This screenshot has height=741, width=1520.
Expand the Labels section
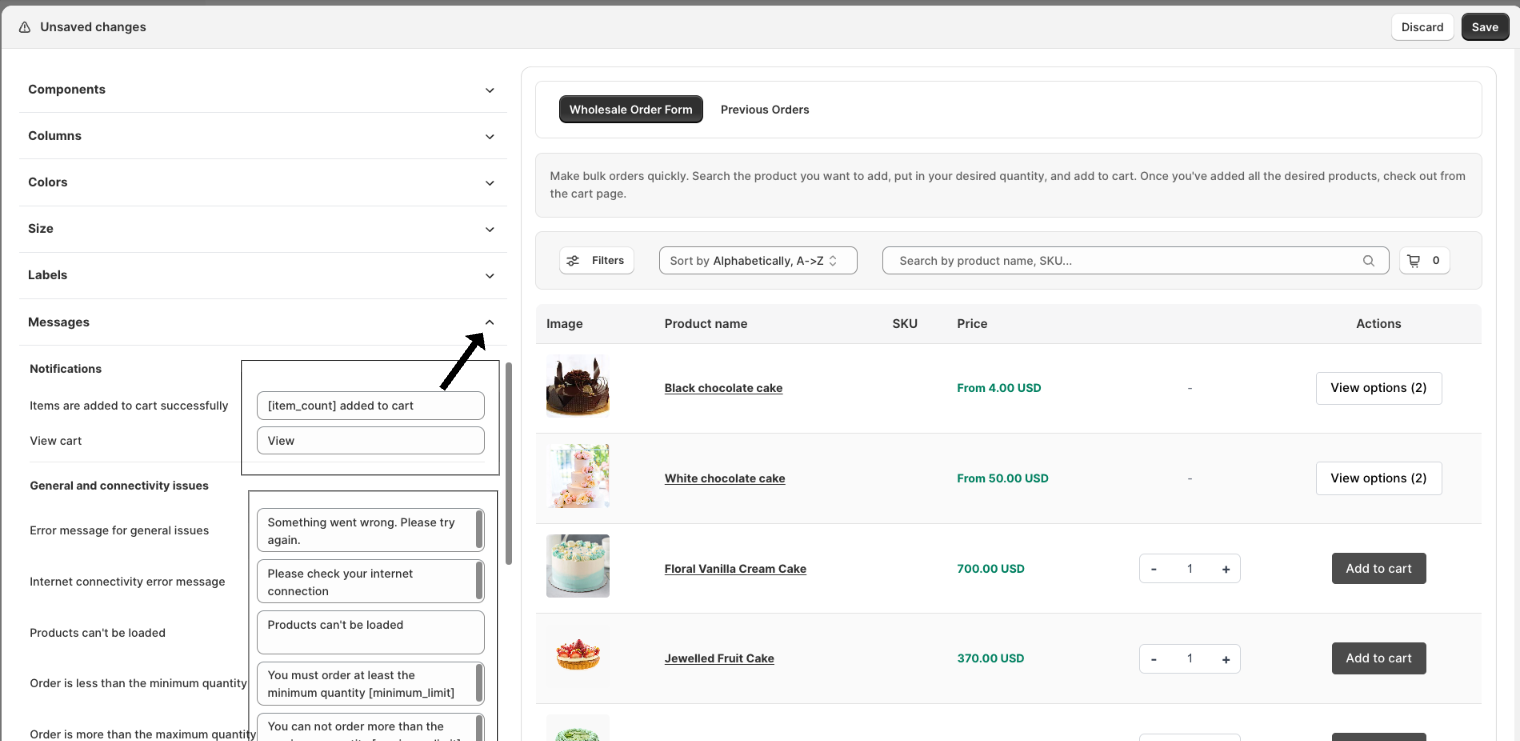(489, 276)
